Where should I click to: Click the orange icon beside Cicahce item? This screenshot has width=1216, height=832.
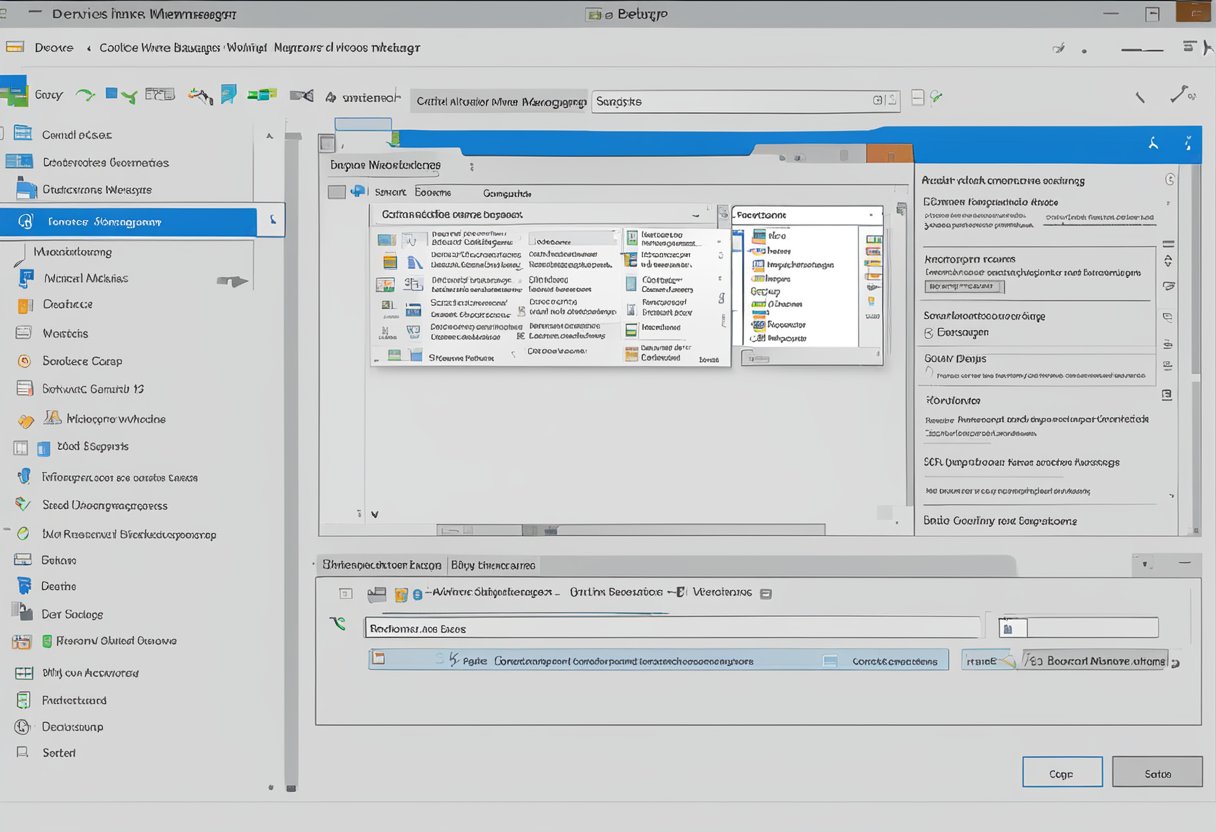[24, 305]
